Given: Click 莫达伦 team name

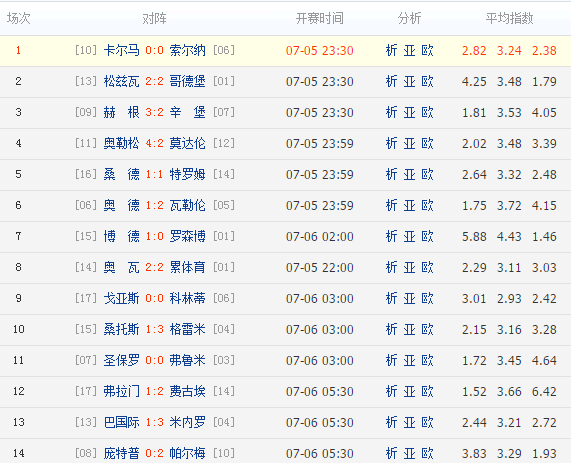Looking at the screenshot, I should (188, 143).
